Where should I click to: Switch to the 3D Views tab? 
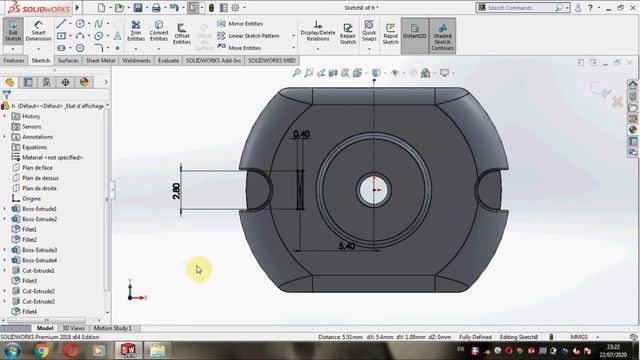[73, 328]
